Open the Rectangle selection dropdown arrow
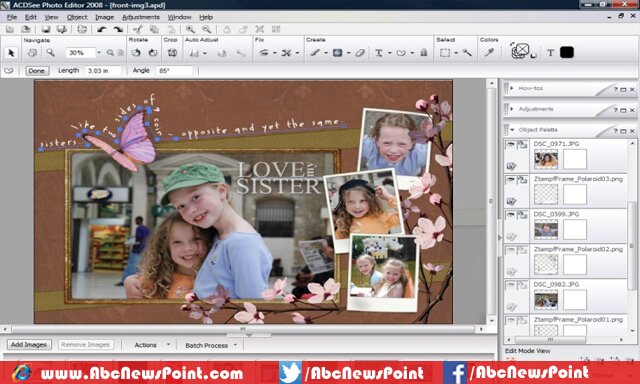 456,53
